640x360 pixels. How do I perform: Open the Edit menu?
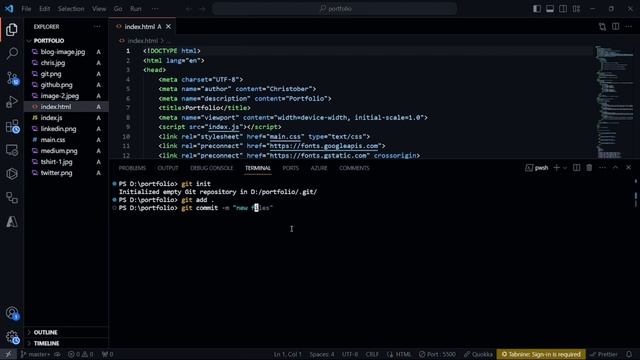tap(44, 9)
